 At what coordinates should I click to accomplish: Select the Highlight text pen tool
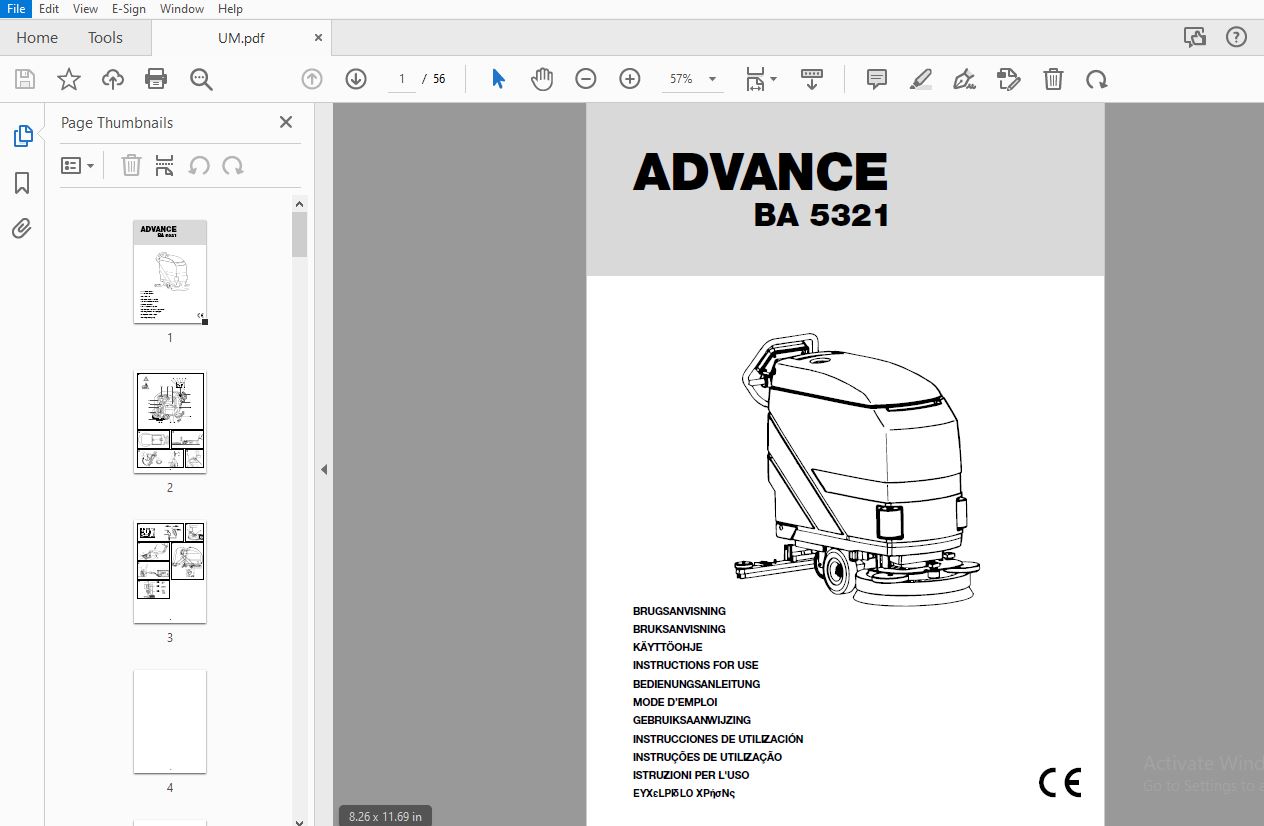coord(921,79)
